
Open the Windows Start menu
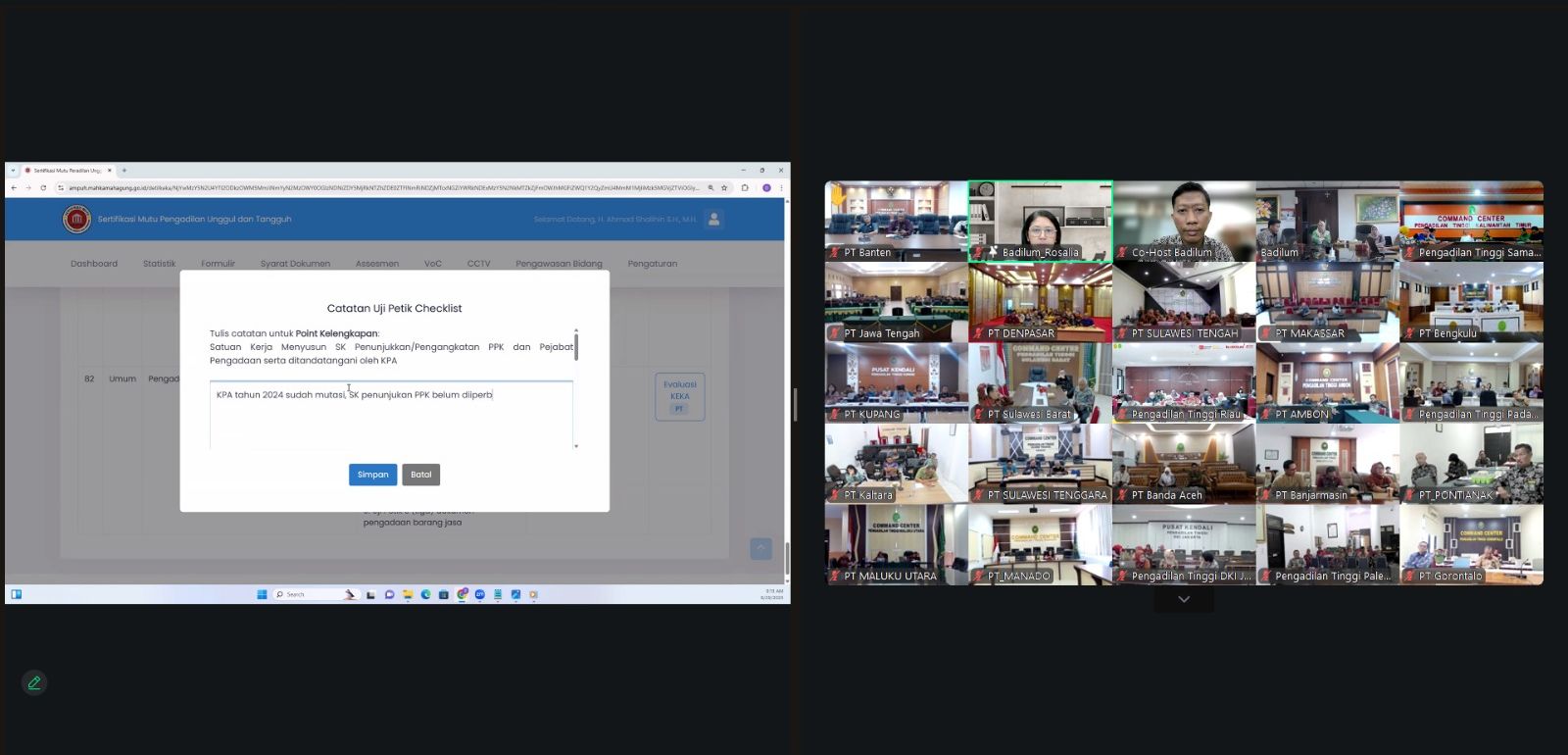point(262,594)
